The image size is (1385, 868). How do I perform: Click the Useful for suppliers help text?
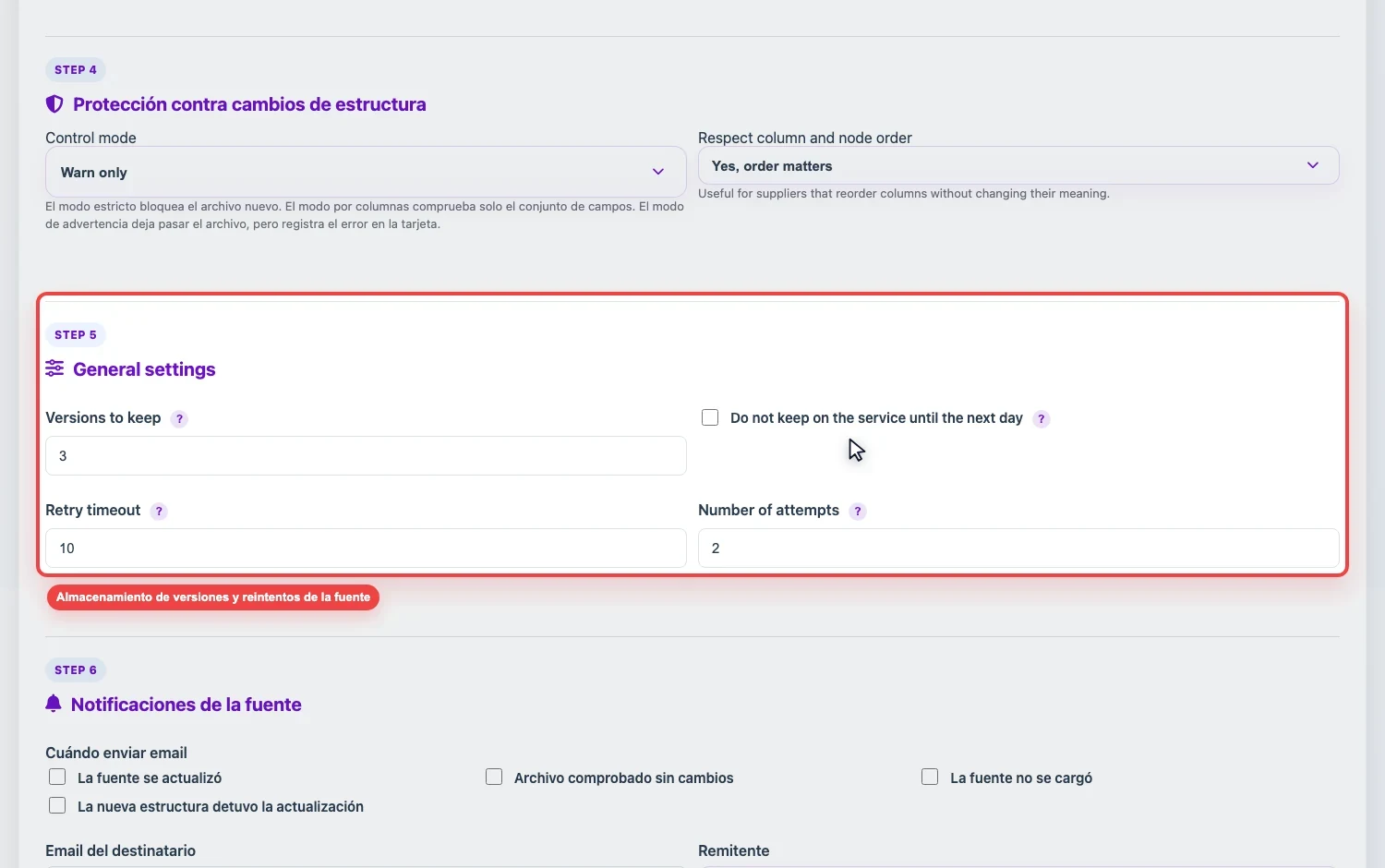(x=904, y=193)
